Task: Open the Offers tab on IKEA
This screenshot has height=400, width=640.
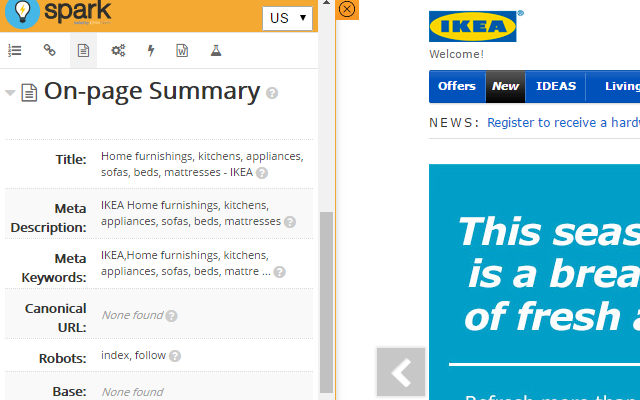Action: point(457,86)
